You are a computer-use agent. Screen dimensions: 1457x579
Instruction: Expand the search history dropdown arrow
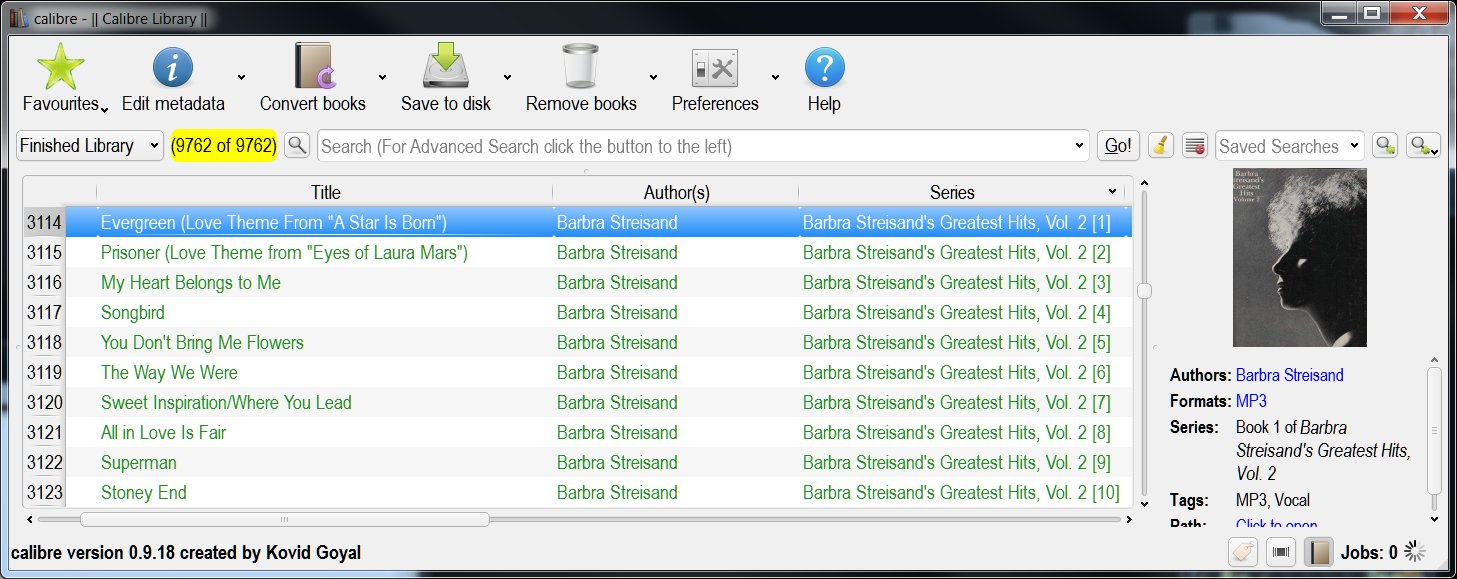(x=1079, y=146)
